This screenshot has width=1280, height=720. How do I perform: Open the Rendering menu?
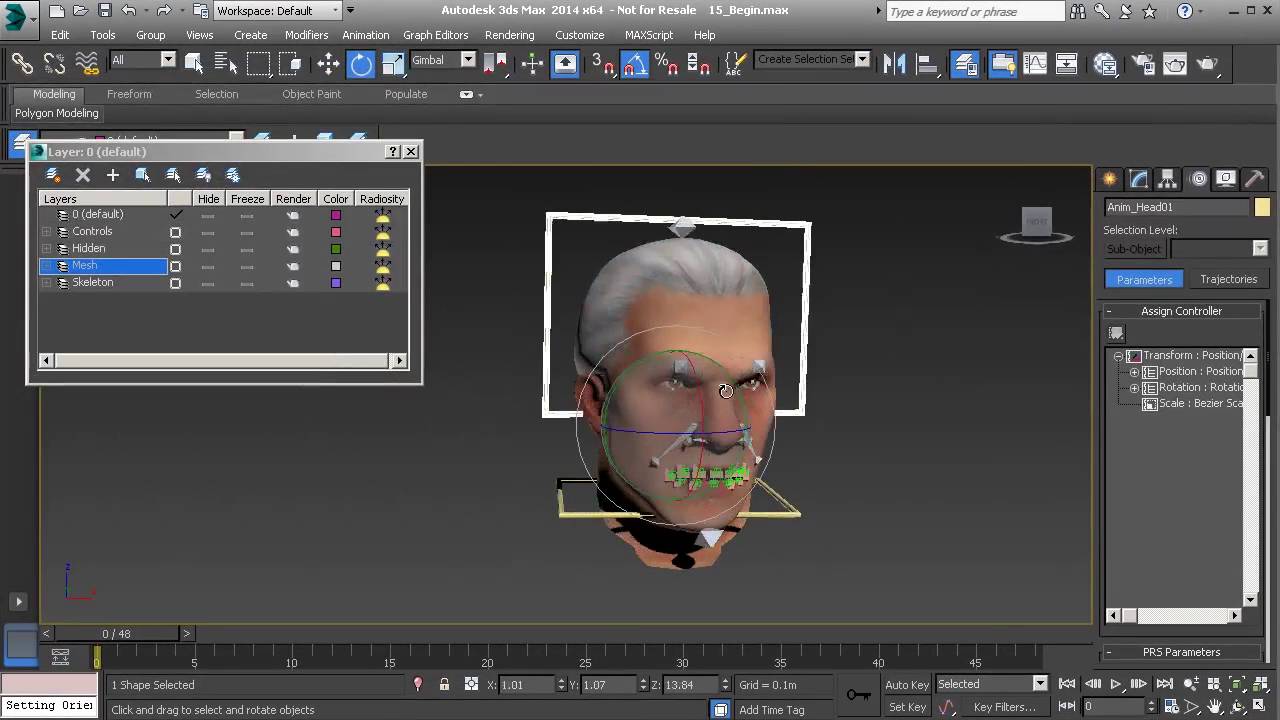pyautogui.click(x=510, y=35)
